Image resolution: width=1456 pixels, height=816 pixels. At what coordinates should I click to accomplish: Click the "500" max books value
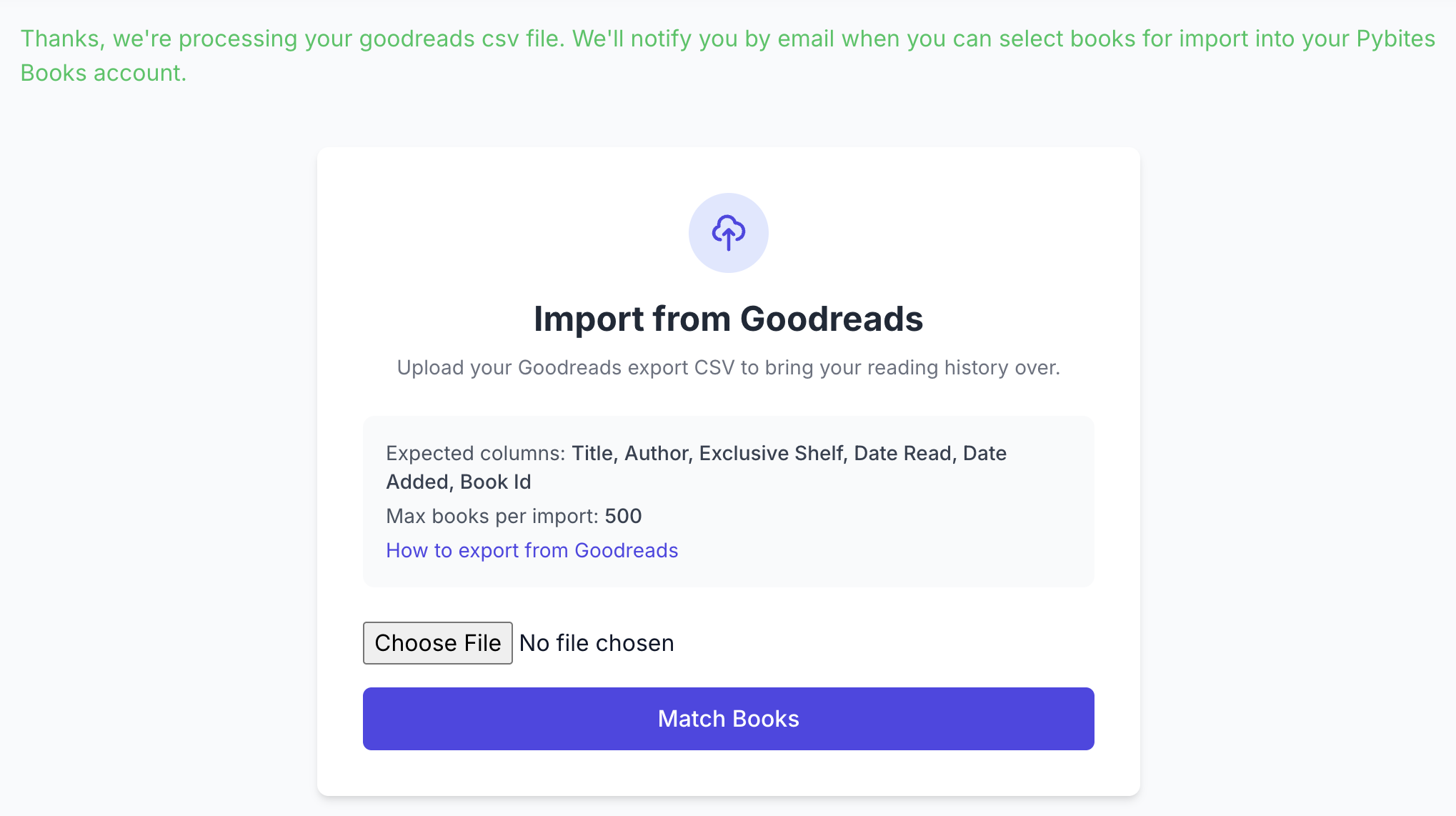[x=623, y=516]
